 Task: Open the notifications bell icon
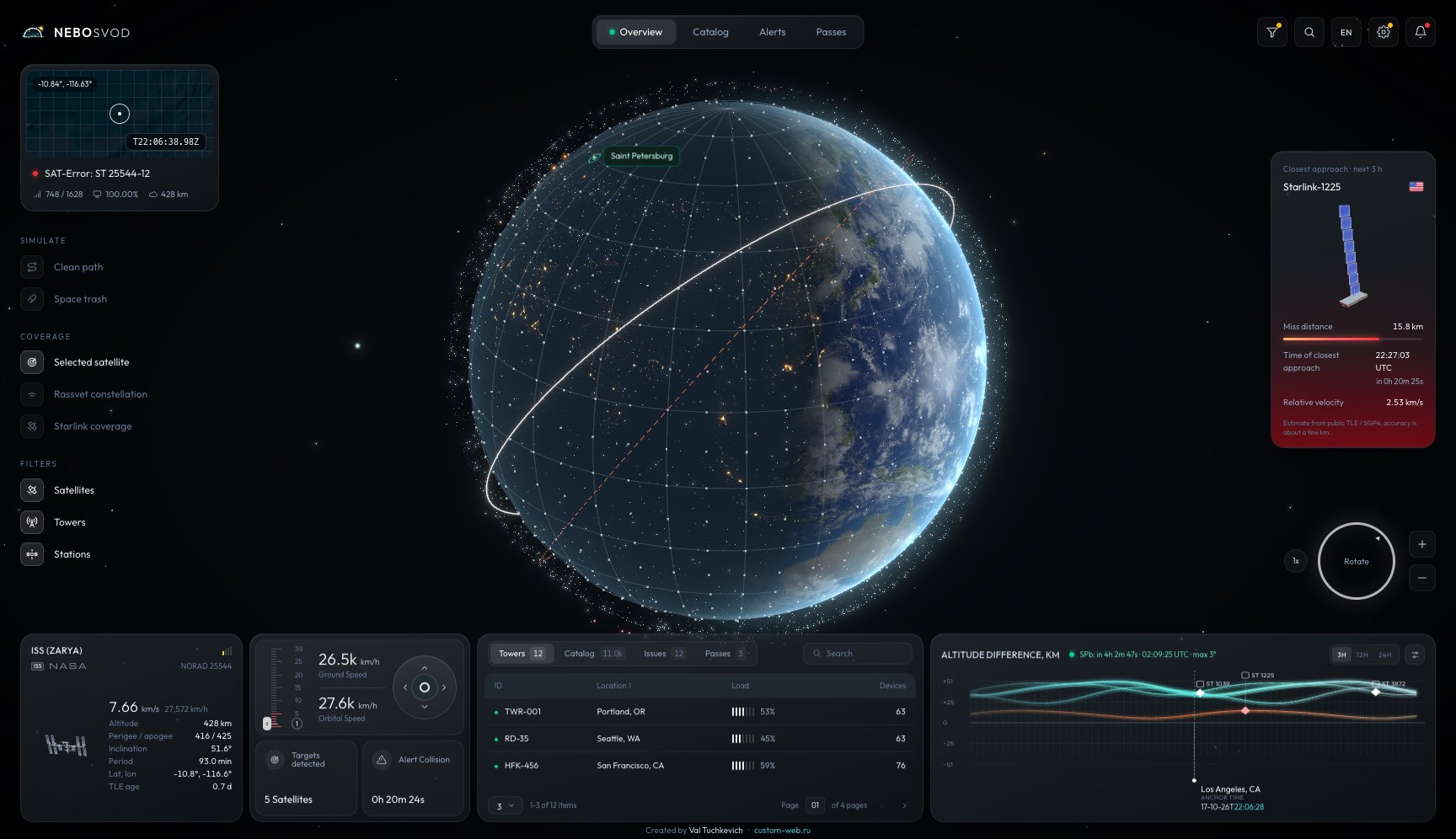coord(1420,32)
